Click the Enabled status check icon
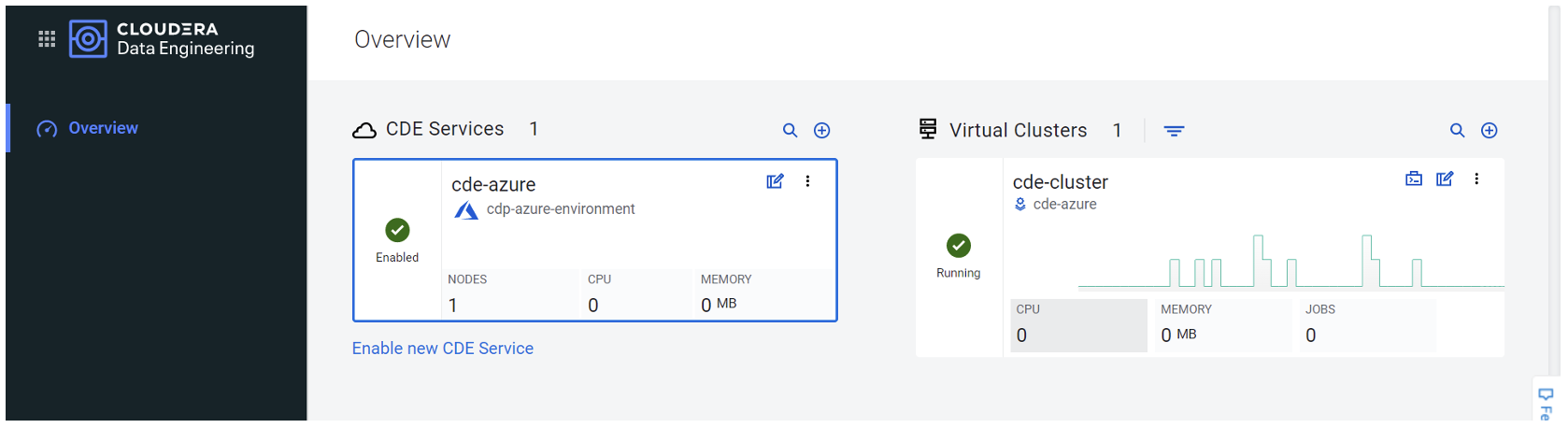Viewport: 1568px width, 428px height. coord(397,230)
